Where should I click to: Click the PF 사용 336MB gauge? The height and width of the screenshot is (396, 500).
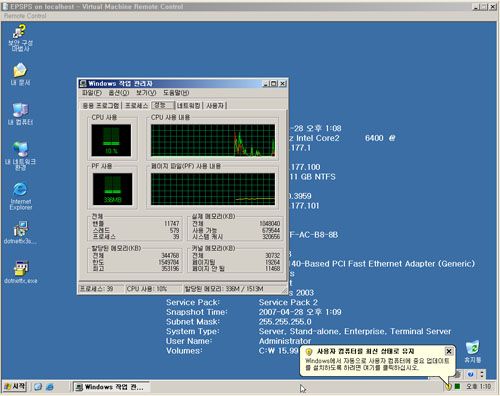112,189
